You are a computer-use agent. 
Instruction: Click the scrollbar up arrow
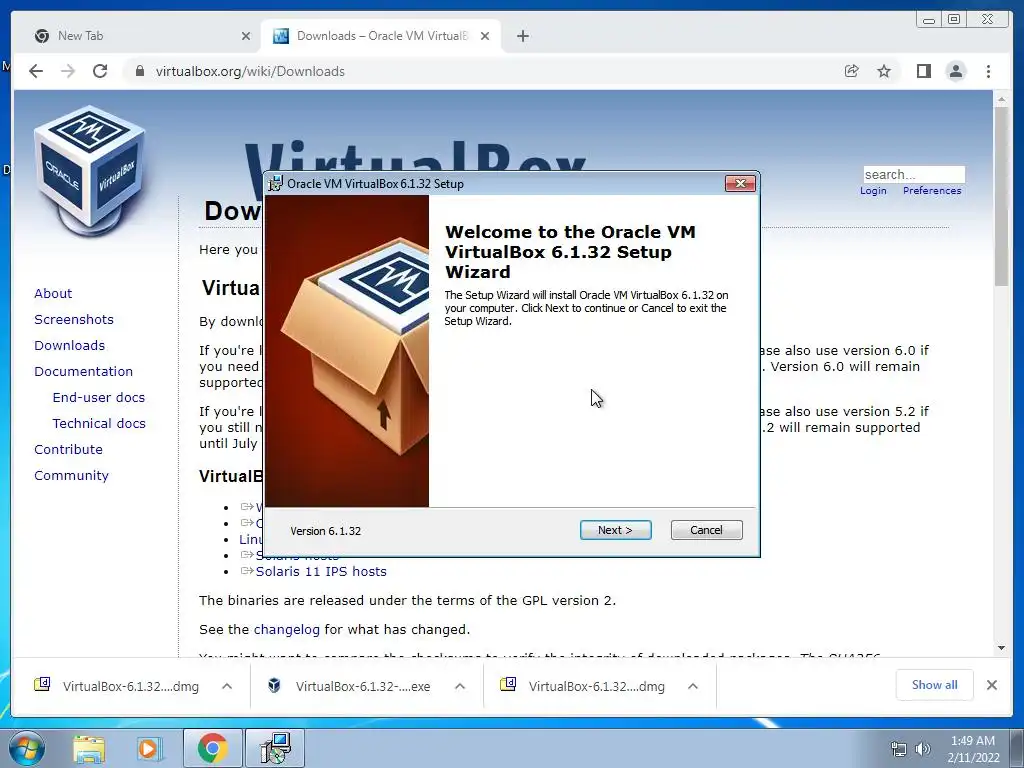1001,99
